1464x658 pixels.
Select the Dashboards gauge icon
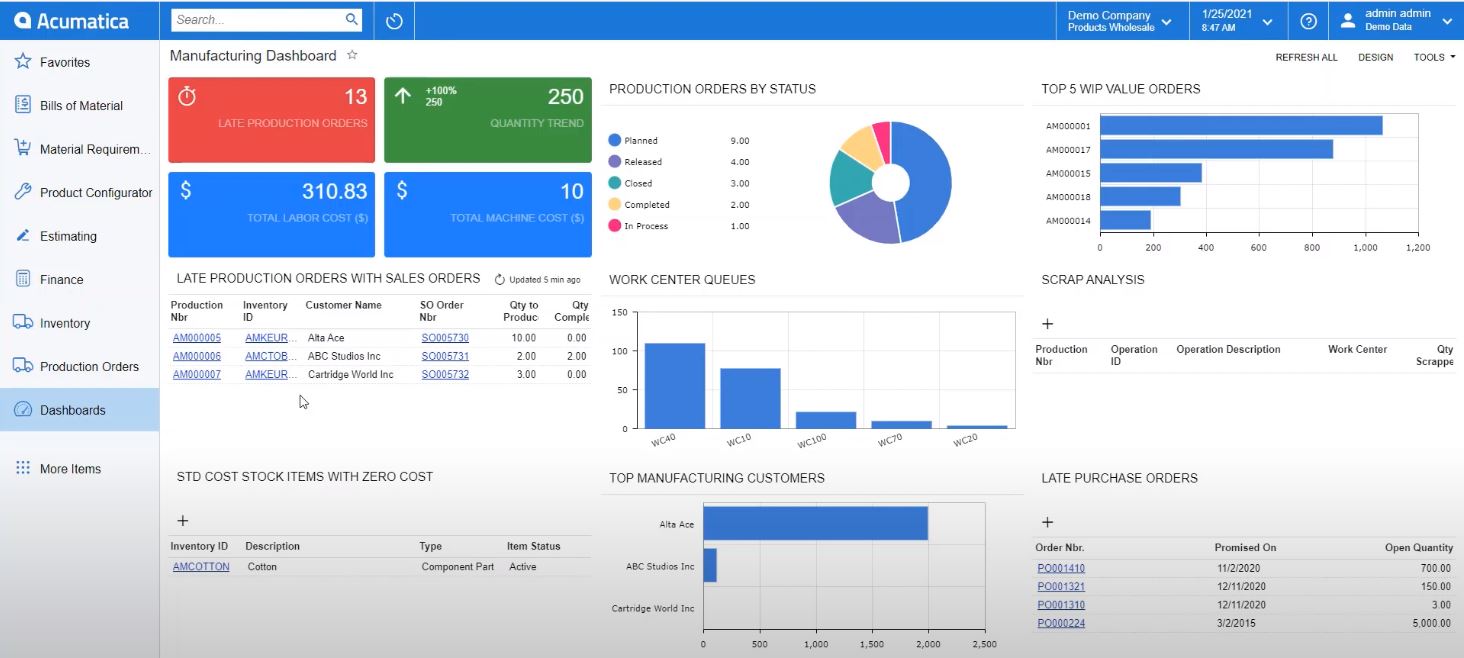tap(23, 409)
